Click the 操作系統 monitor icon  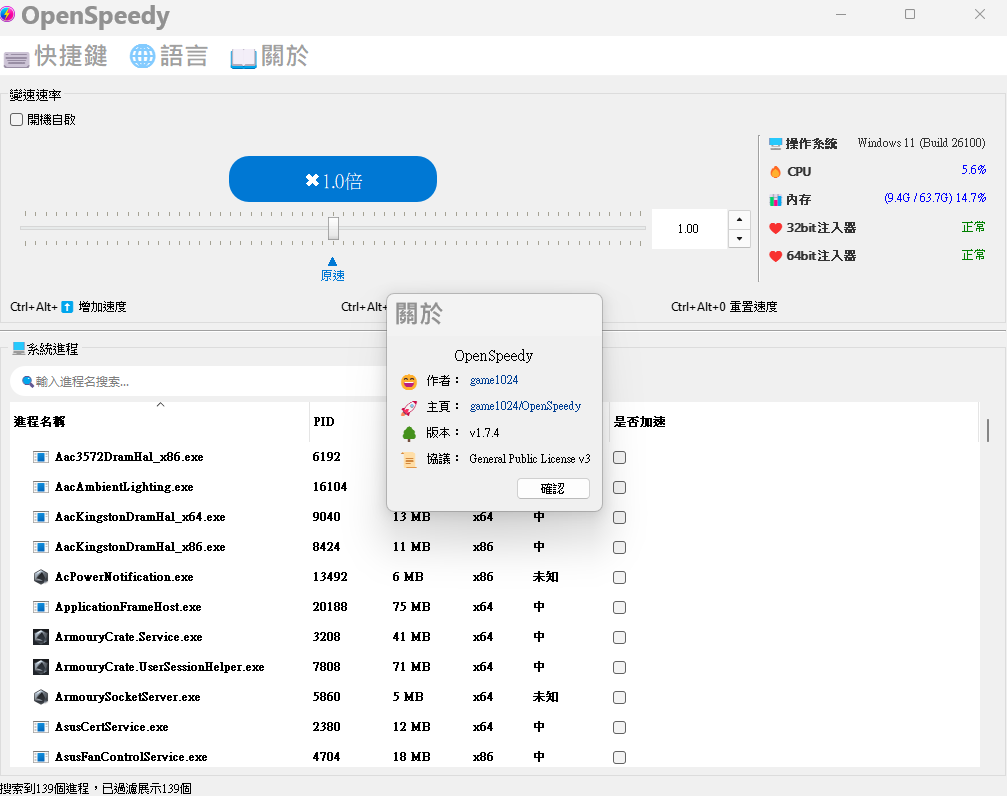pos(775,143)
